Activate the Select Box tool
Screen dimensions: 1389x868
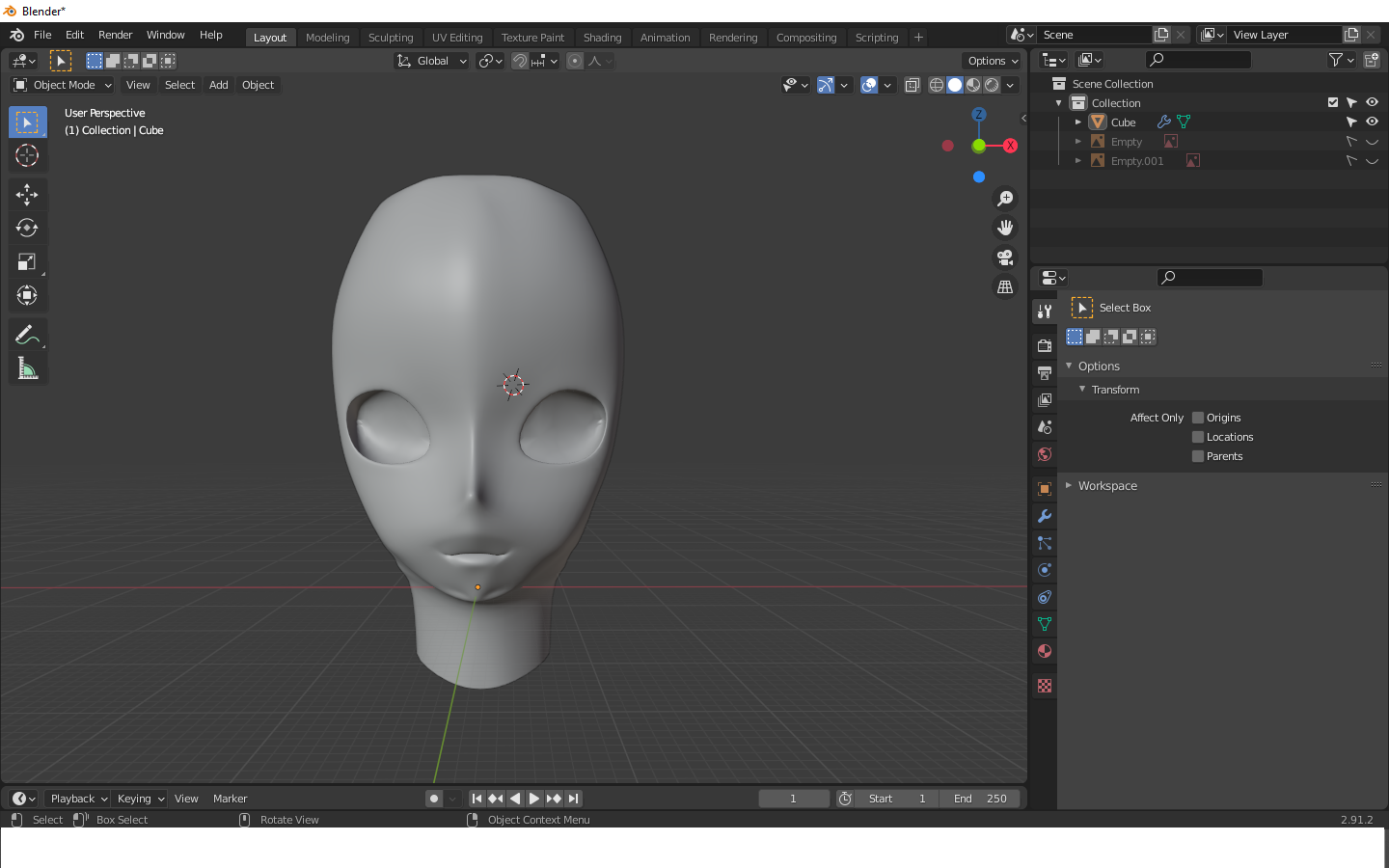tap(27, 122)
